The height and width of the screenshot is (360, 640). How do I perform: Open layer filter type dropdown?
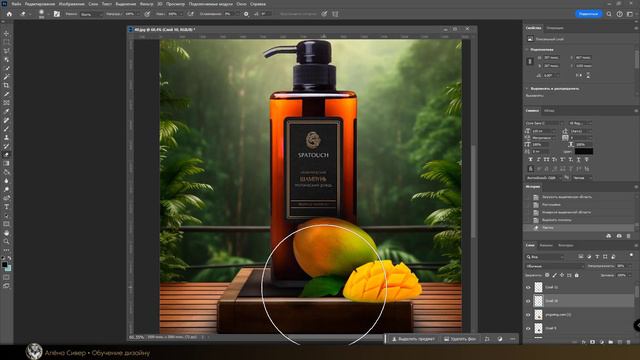(x=545, y=257)
